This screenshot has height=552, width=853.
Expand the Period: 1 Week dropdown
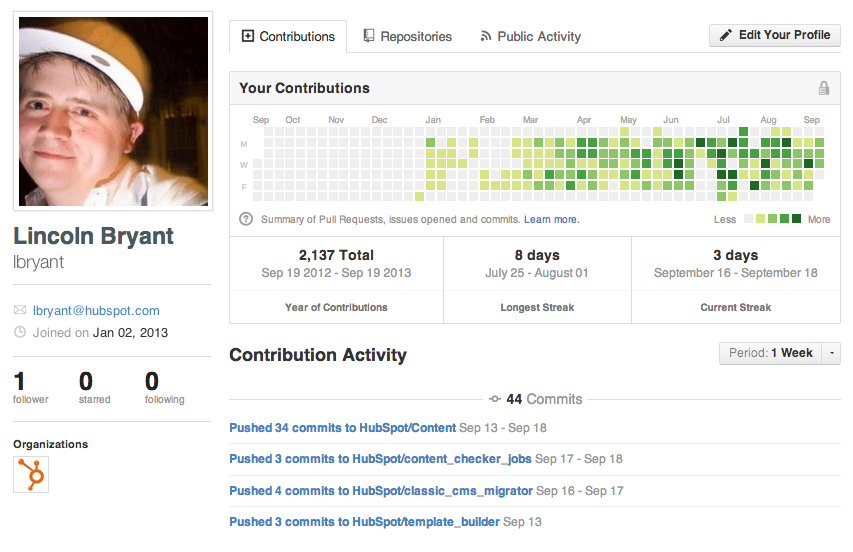pyautogui.click(x=770, y=353)
